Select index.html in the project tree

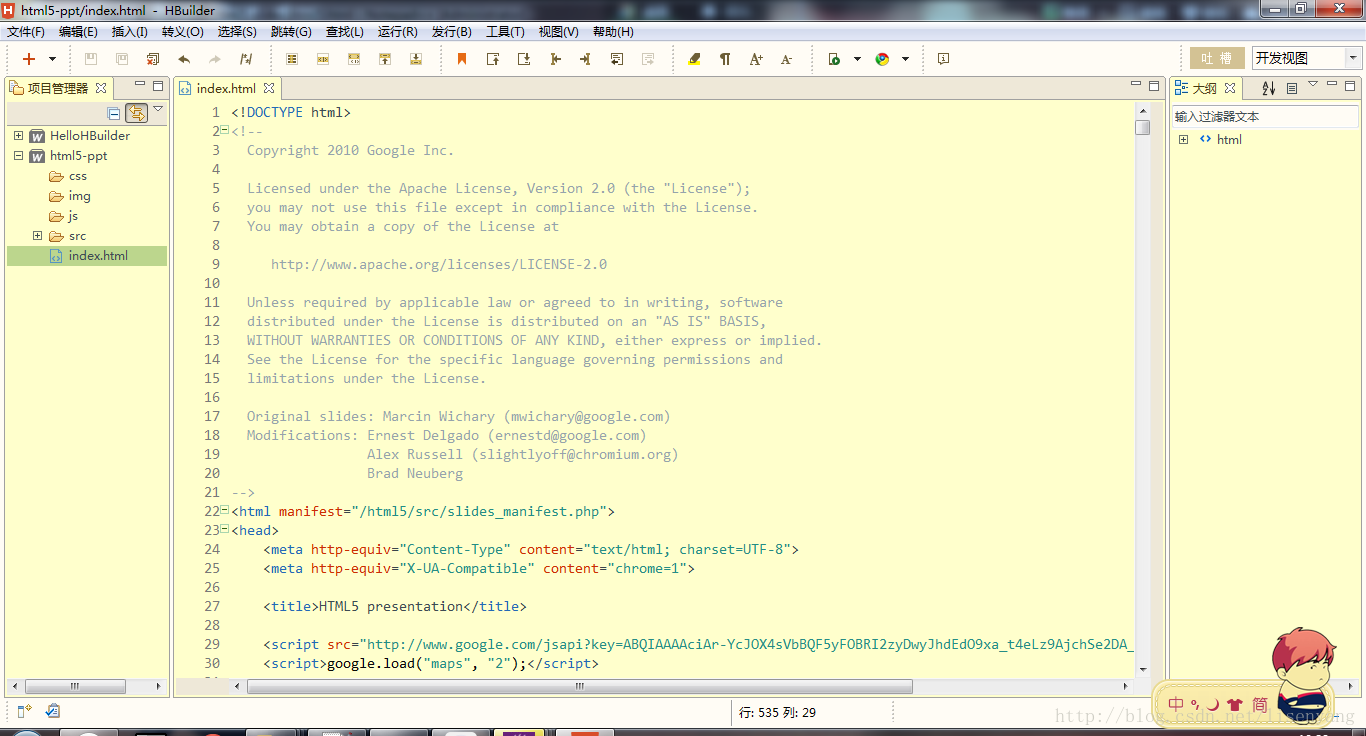[x=87, y=256]
